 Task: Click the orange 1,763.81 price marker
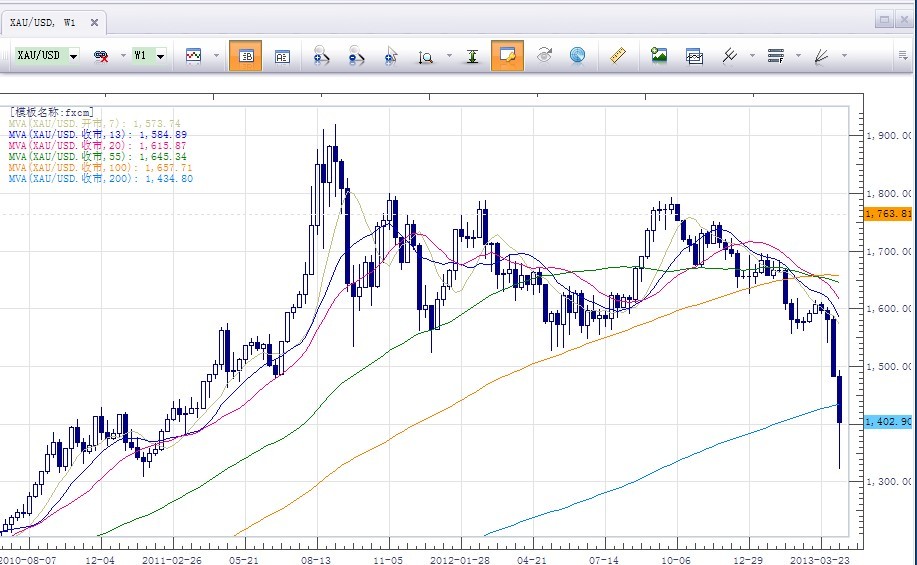click(886, 213)
